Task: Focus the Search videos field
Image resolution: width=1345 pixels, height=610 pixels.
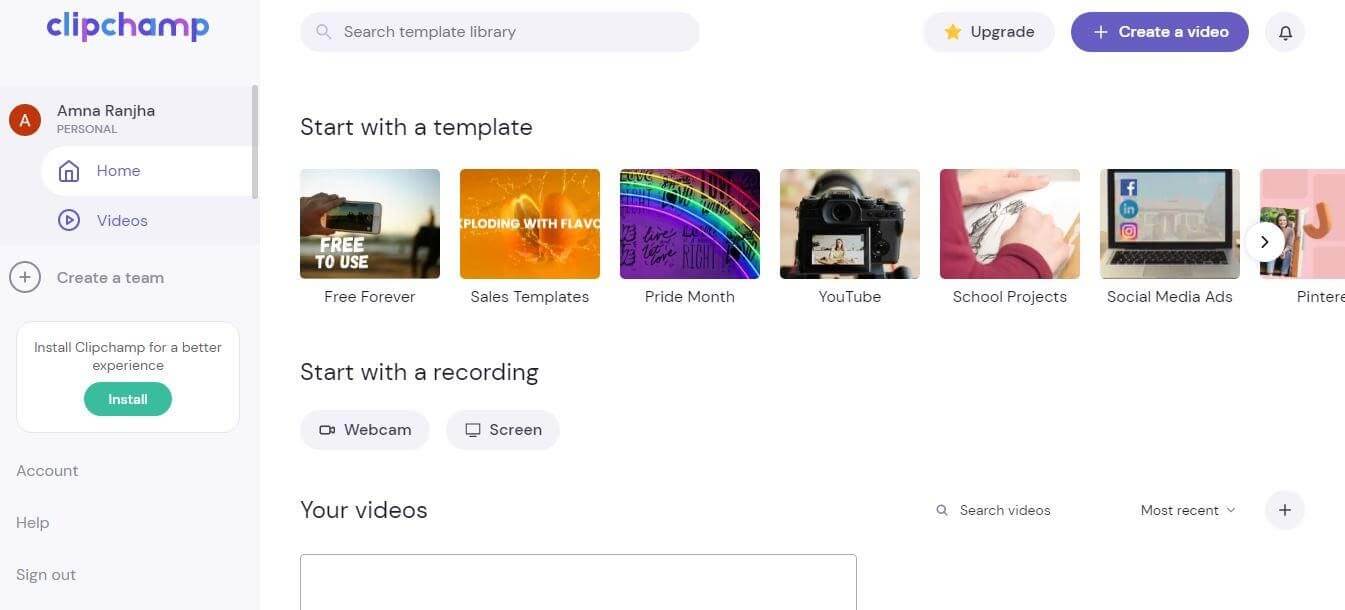Action: pos(1004,510)
